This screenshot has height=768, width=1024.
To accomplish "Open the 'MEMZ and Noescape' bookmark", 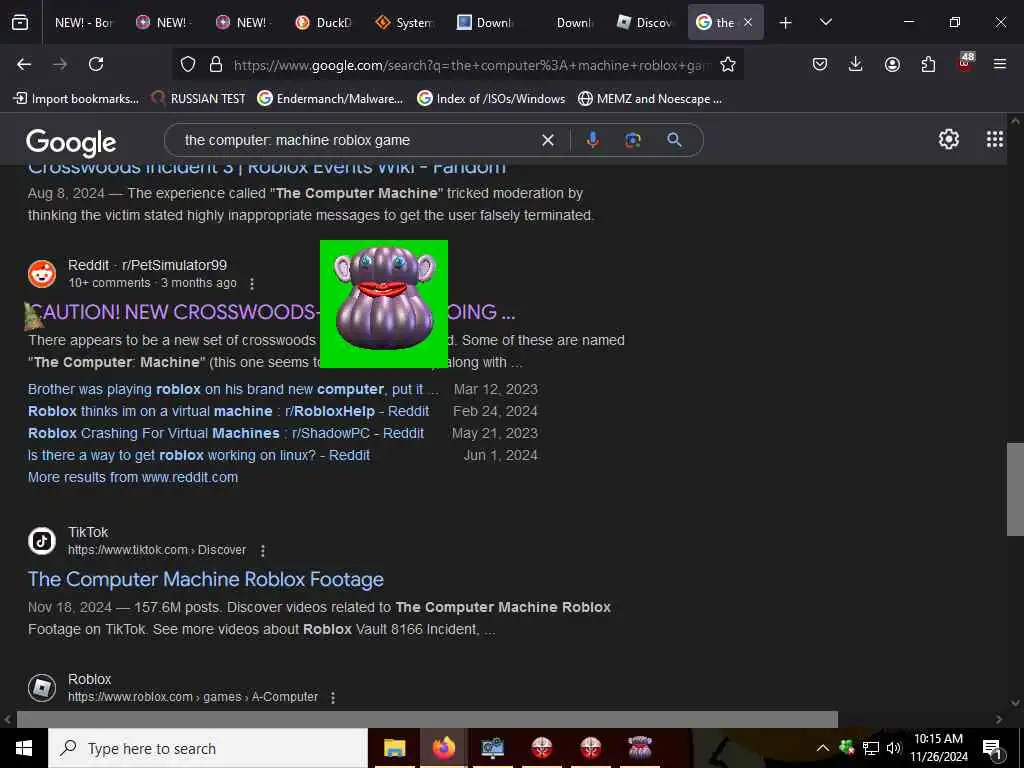I will [x=650, y=99].
